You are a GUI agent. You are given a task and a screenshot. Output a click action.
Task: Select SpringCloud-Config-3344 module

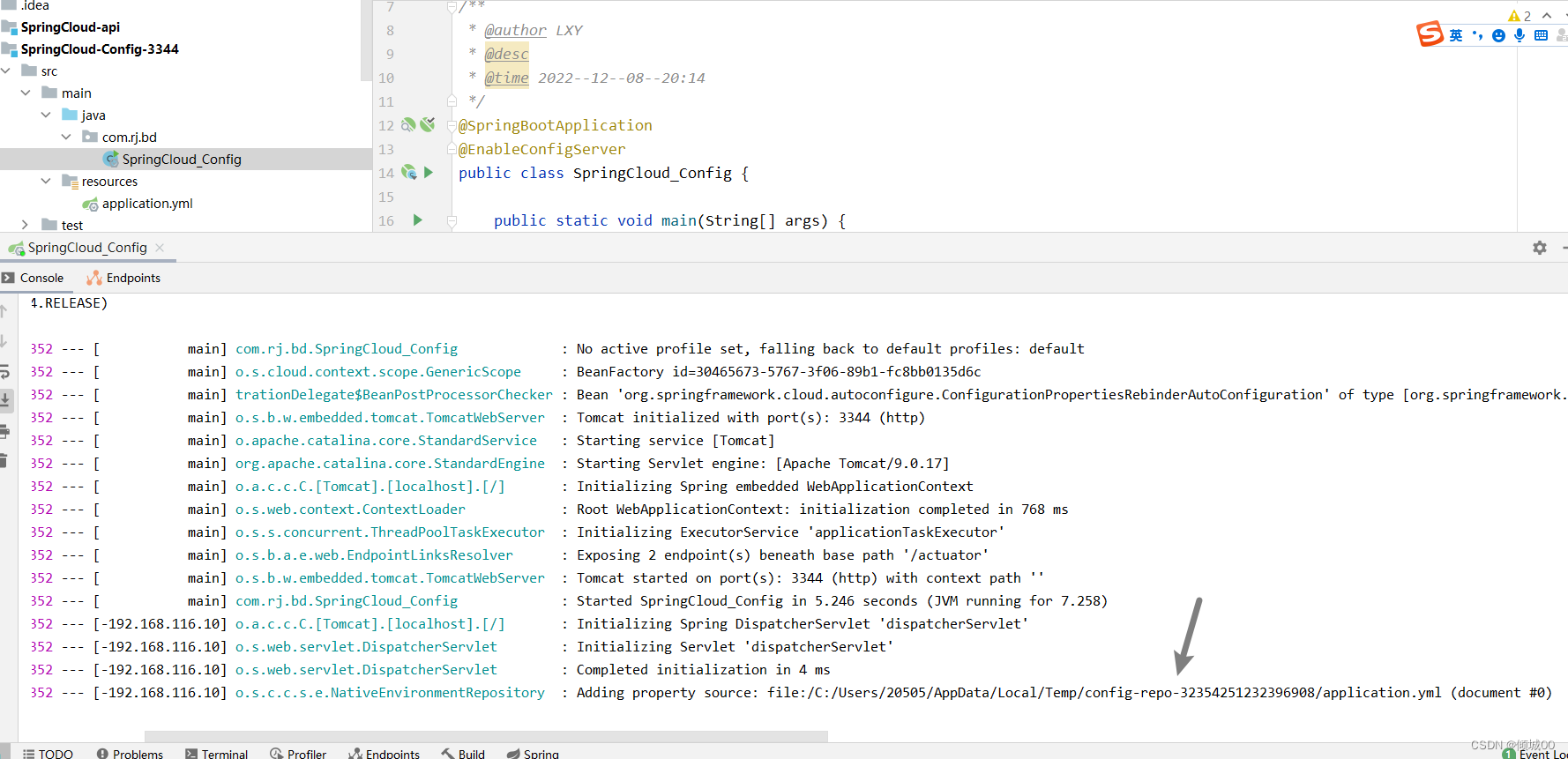(x=99, y=49)
